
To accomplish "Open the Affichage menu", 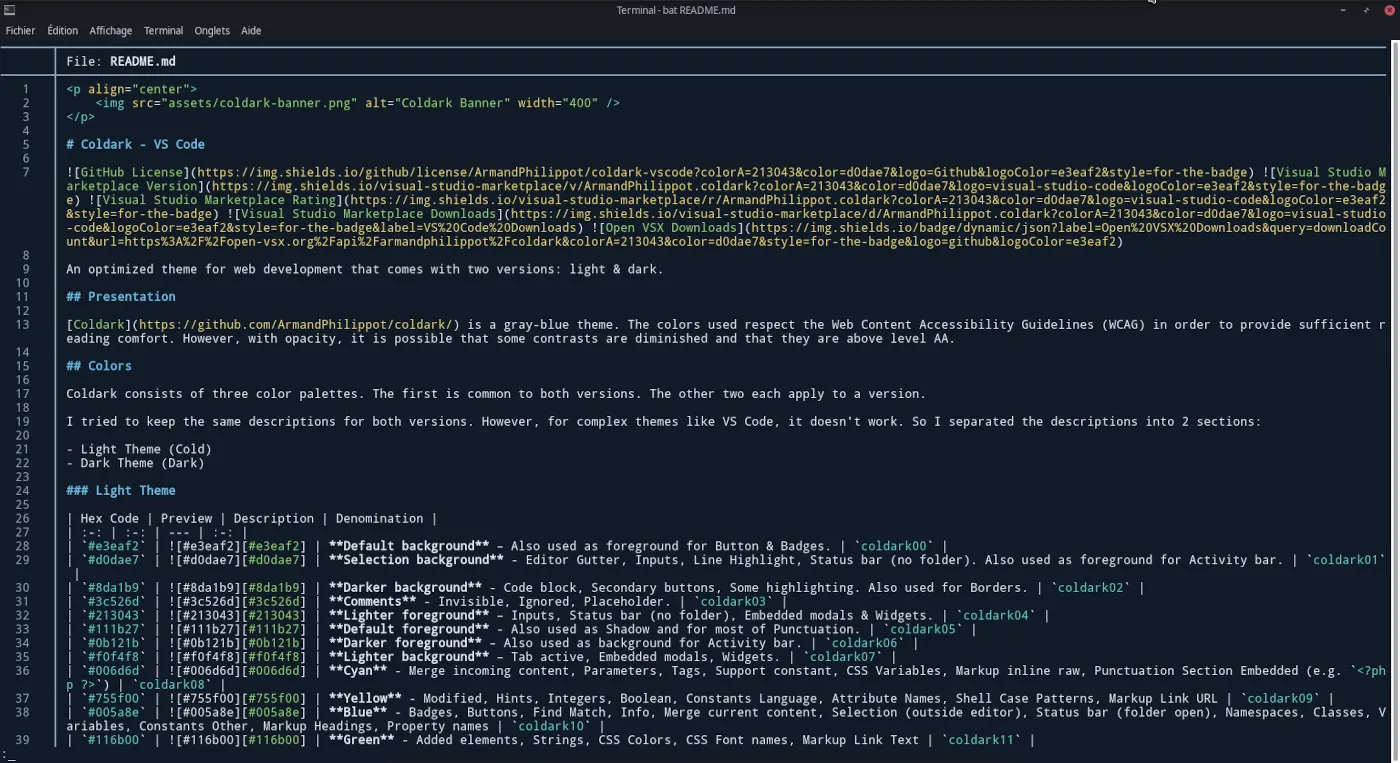I will (110, 31).
